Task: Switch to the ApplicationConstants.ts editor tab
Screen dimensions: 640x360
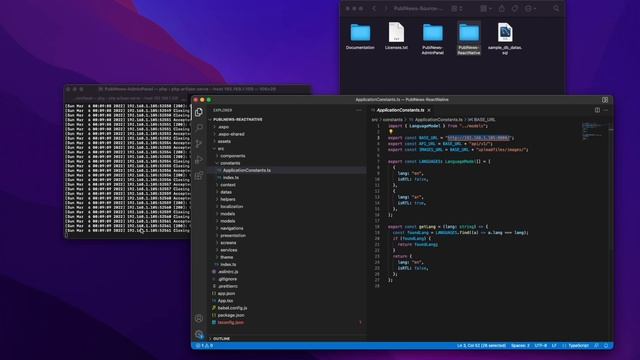Action: 400,110
